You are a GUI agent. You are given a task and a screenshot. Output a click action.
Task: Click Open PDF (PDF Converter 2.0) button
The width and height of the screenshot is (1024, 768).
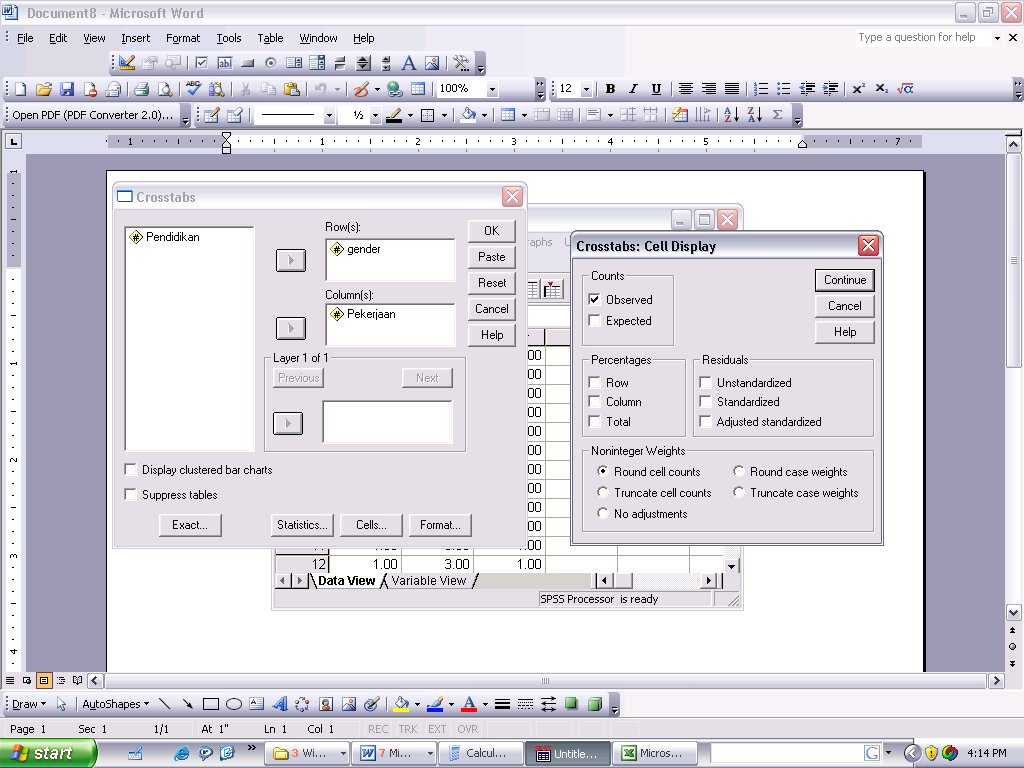(93, 115)
